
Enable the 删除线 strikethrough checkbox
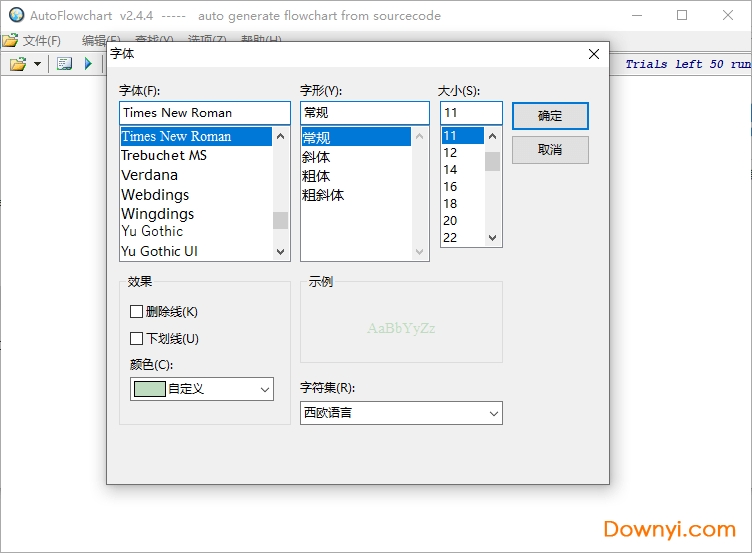click(x=137, y=312)
